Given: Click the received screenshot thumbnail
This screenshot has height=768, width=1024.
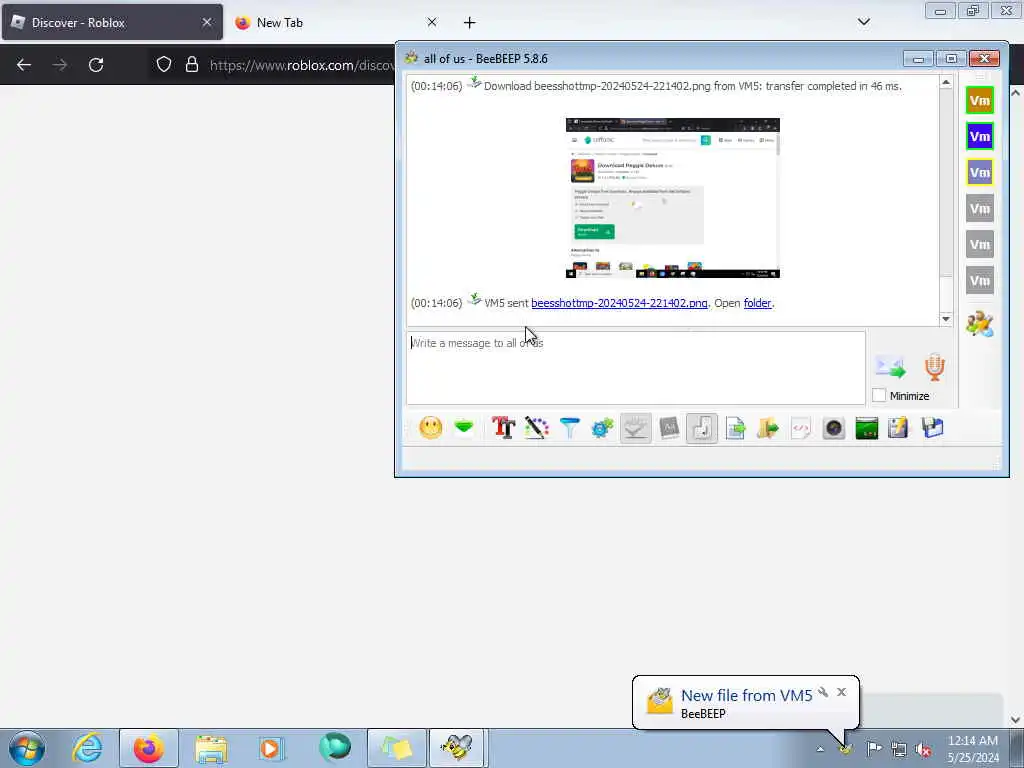Looking at the screenshot, I should [673, 198].
